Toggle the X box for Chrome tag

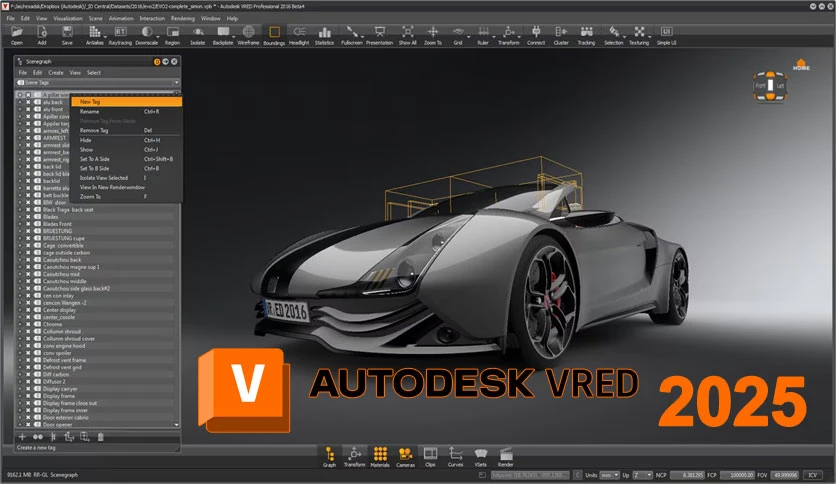tap(28, 324)
